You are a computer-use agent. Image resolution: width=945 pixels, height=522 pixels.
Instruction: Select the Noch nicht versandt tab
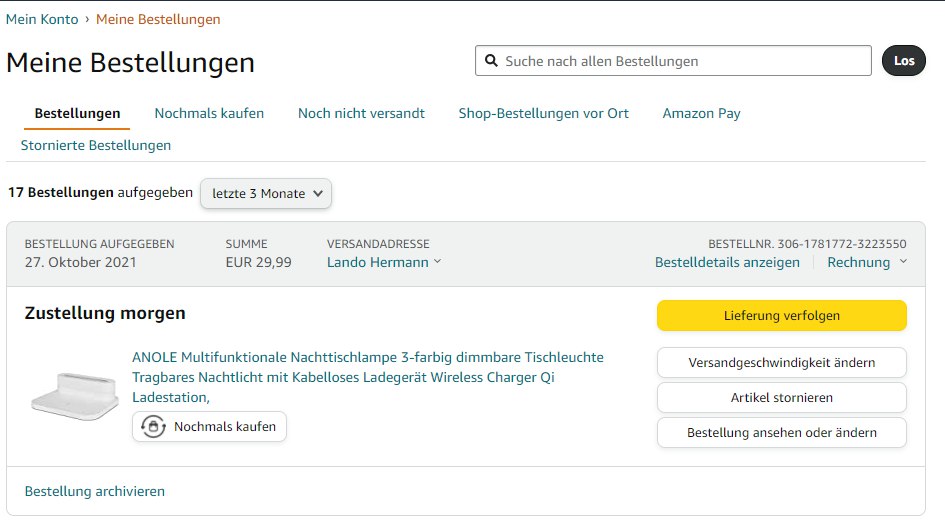point(361,113)
